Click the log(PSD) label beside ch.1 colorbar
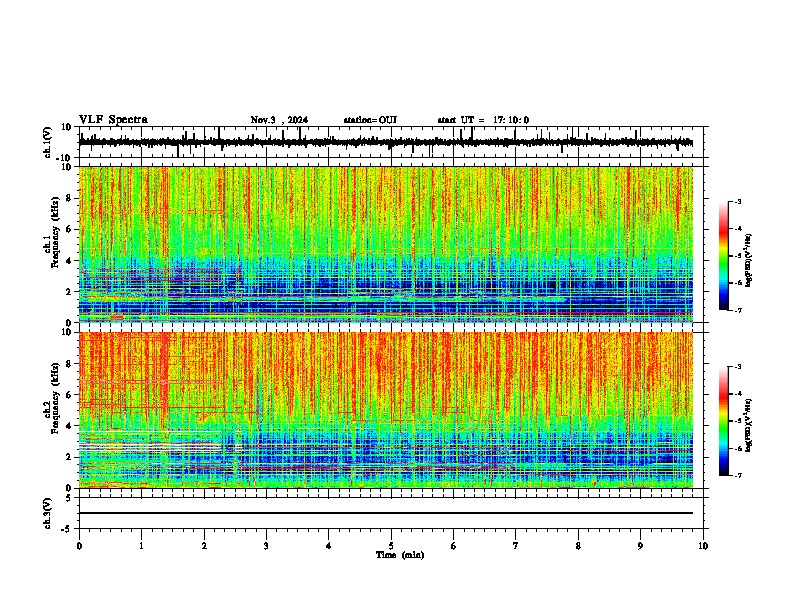 coord(748,260)
